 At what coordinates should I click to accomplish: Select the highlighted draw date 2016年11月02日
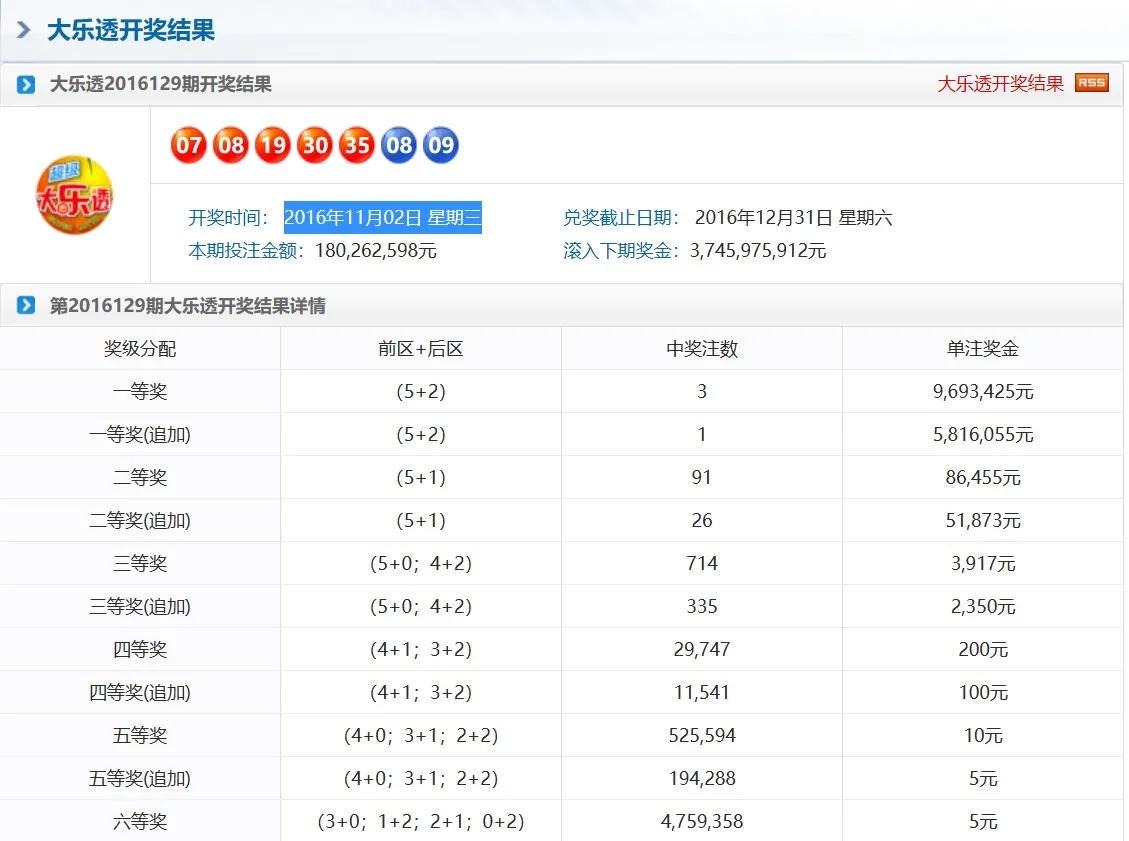coord(384,218)
